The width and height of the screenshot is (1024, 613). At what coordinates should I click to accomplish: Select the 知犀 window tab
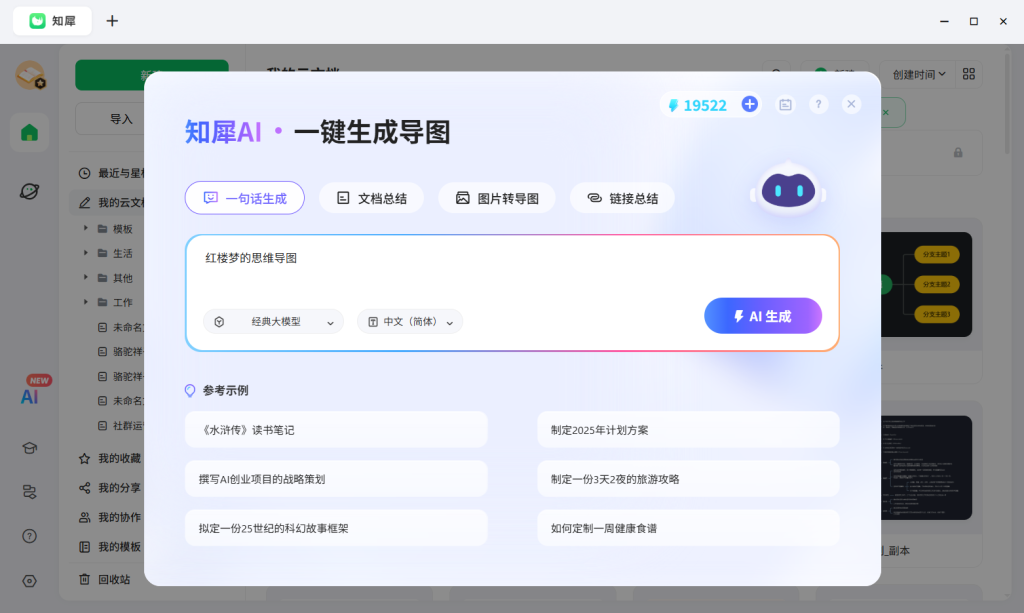[x=52, y=21]
